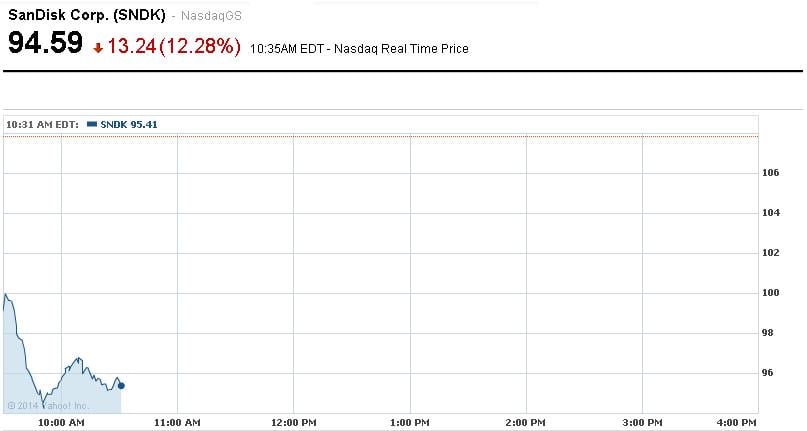The height and width of the screenshot is (431, 807).
Task: Click the 94.59 current price figure
Action: click(45, 45)
